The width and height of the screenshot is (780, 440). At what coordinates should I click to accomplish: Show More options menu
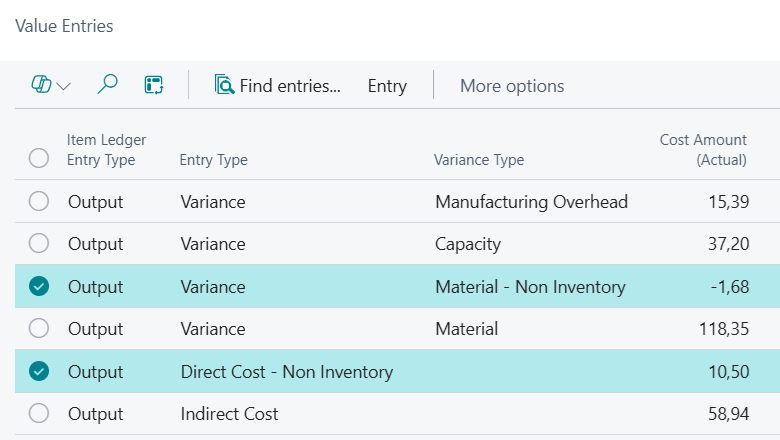pyautogui.click(x=512, y=86)
